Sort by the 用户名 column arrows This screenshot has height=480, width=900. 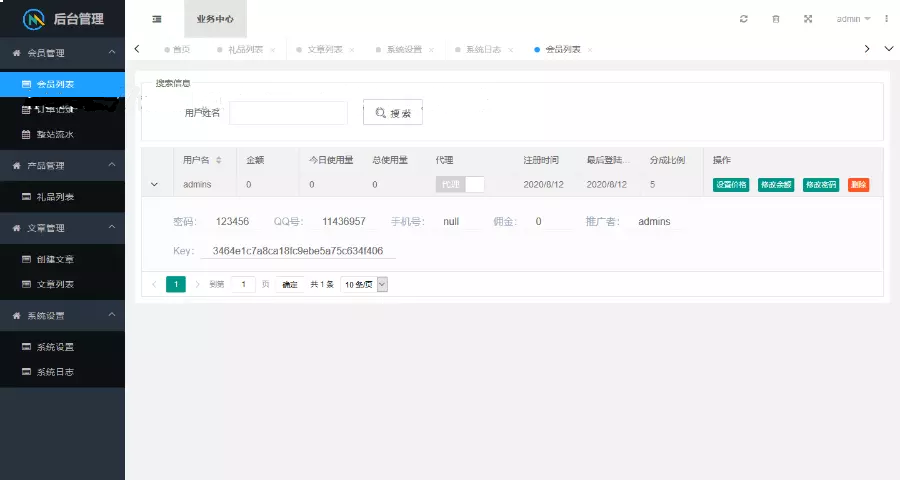[x=219, y=160]
